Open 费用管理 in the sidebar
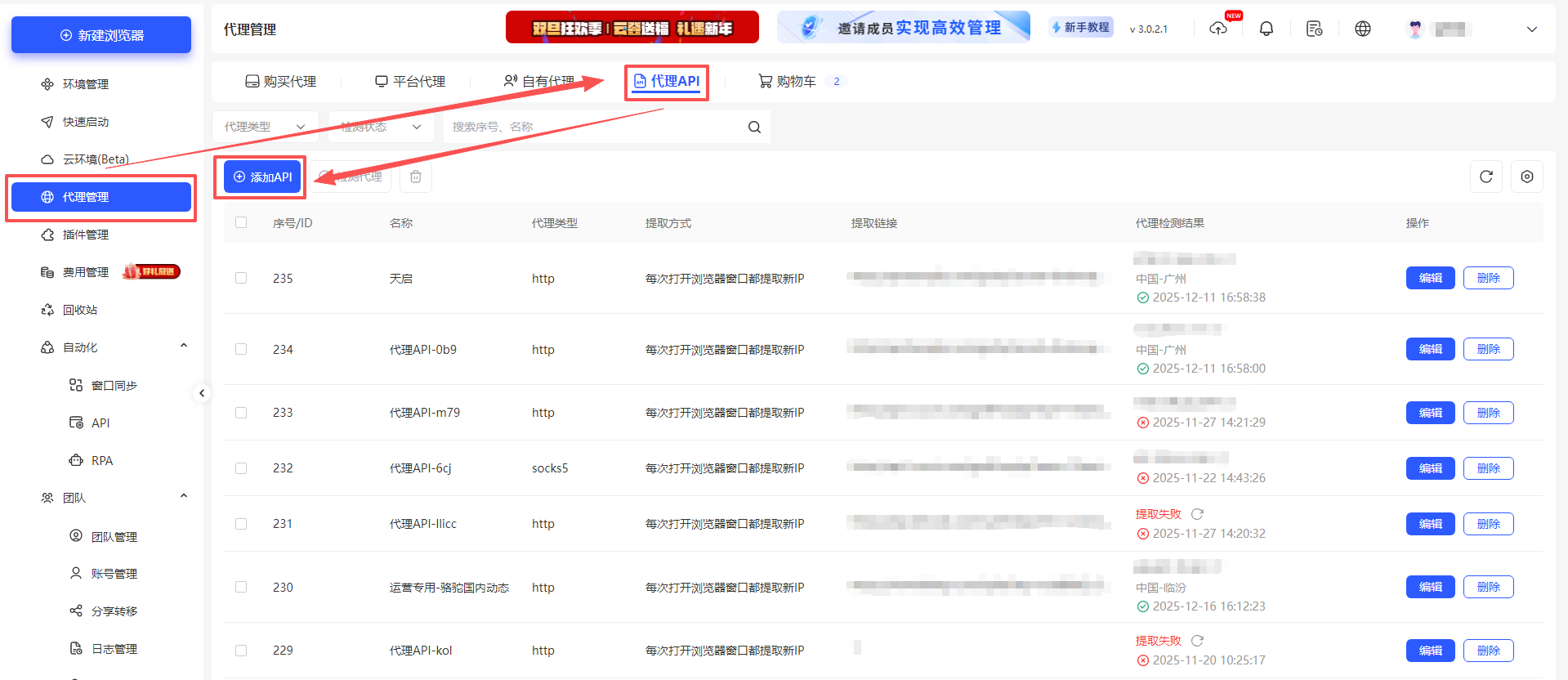The image size is (1568, 680). pyautogui.click(x=85, y=272)
